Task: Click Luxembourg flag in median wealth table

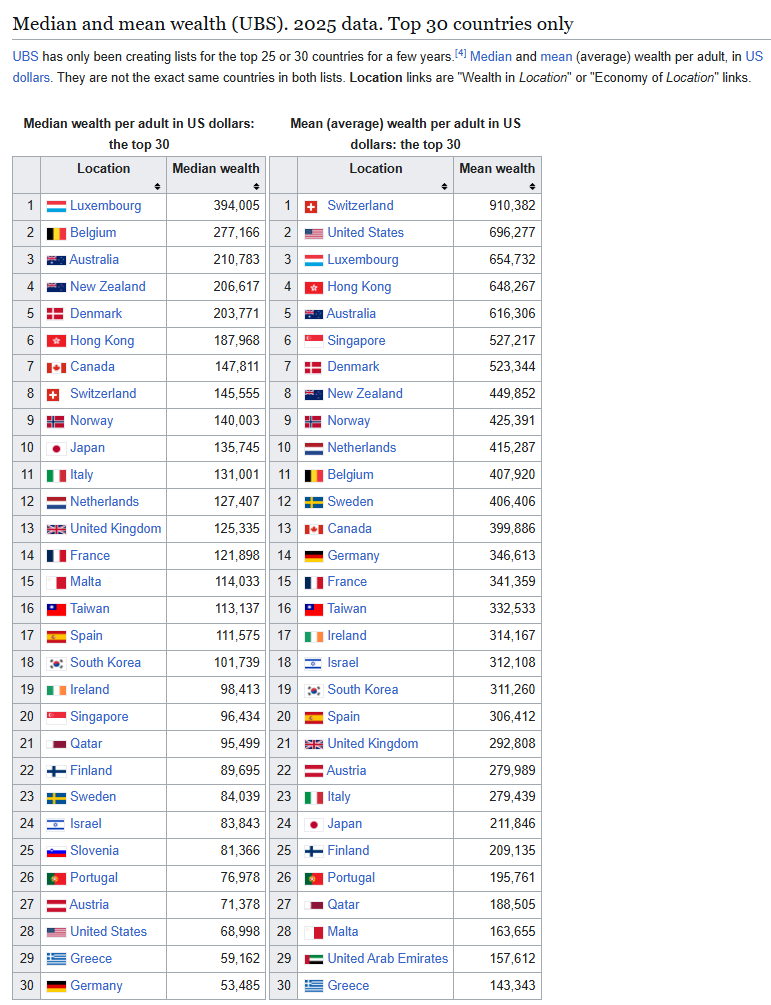Action: (x=56, y=206)
